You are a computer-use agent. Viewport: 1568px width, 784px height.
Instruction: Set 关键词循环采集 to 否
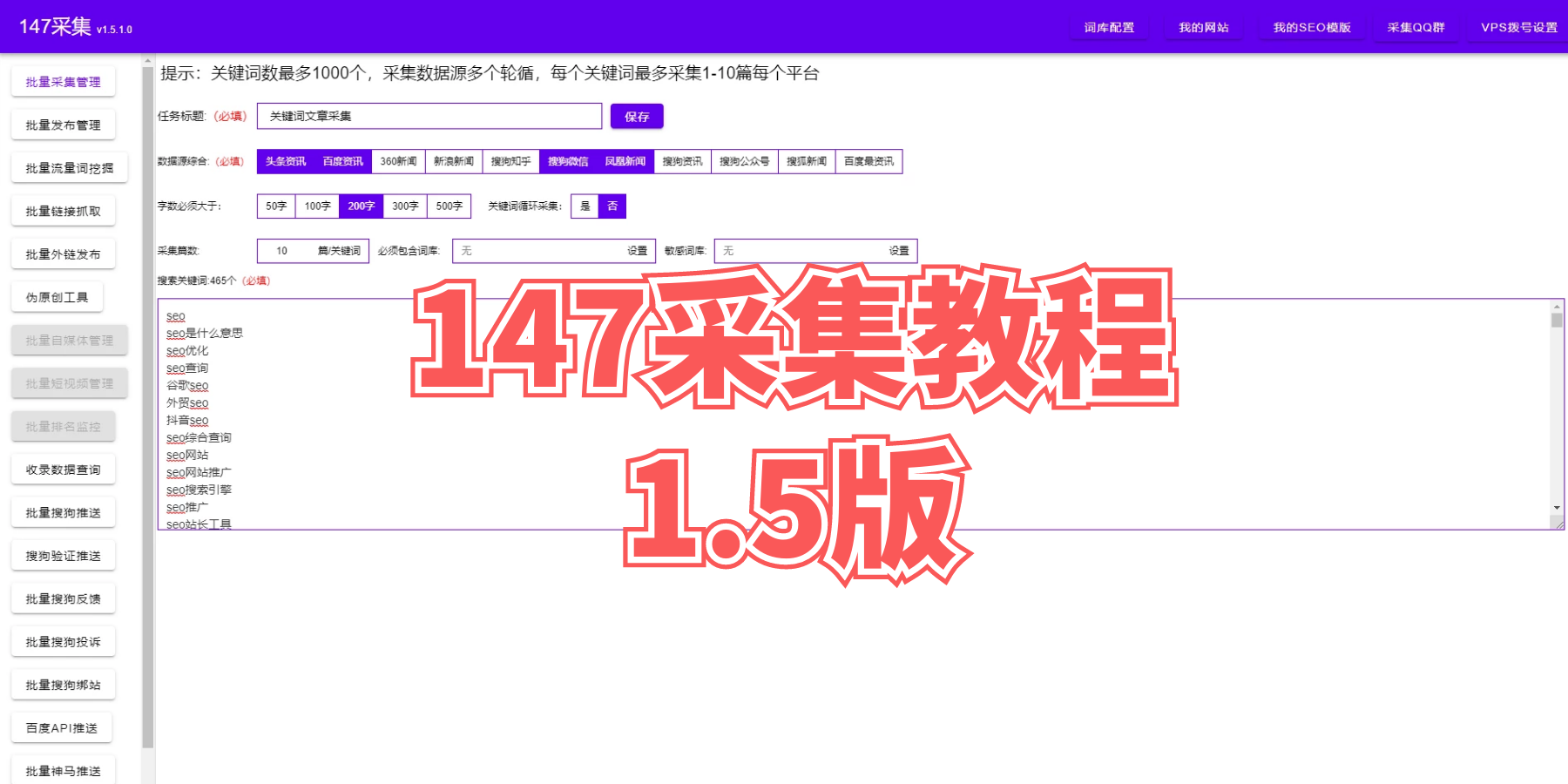612,206
